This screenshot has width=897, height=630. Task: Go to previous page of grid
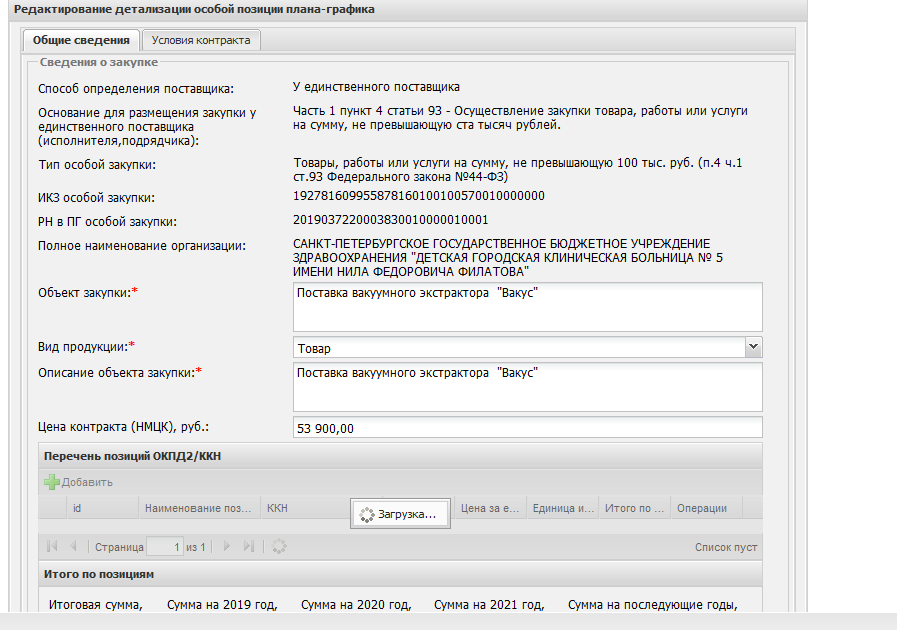73,547
